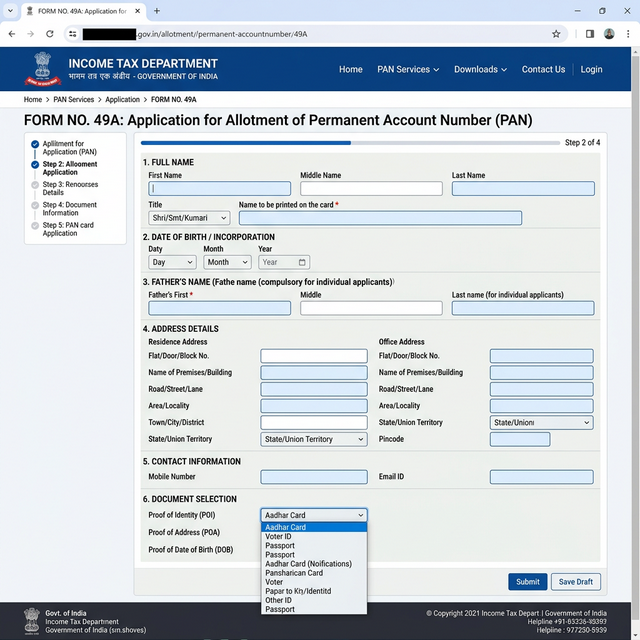This screenshot has width=640, height=640.
Task: Click the Father's Last name field
Action: point(523,308)
